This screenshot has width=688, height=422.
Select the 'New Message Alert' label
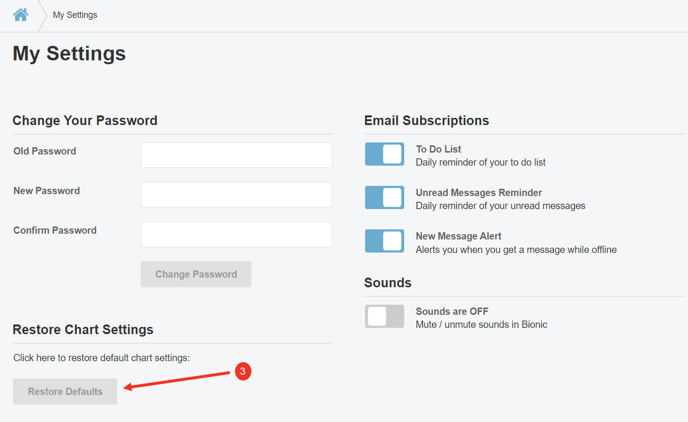[x=459, y=236]
